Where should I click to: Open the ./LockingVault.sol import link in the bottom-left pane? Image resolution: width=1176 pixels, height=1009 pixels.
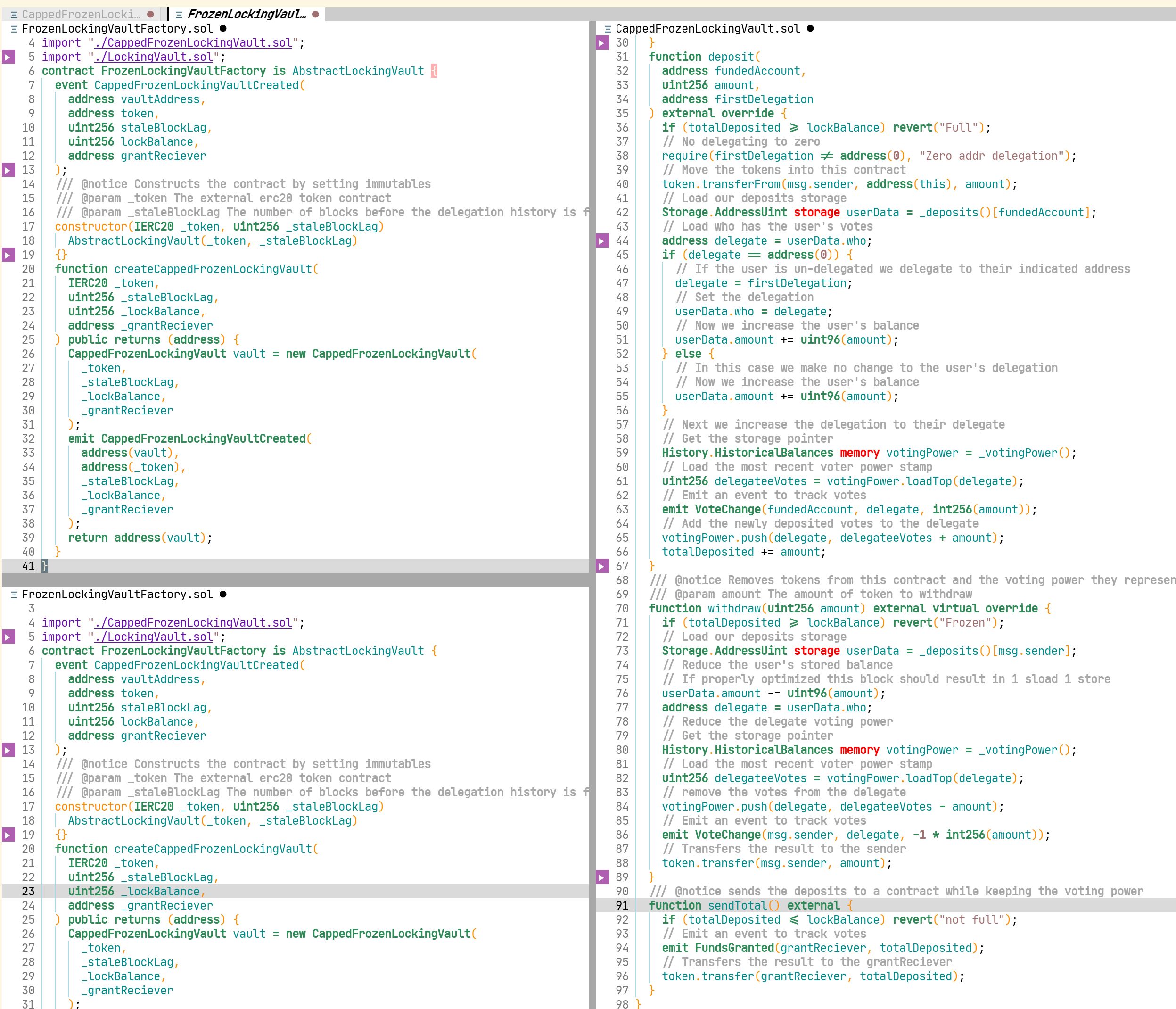[x=153, y=637]
